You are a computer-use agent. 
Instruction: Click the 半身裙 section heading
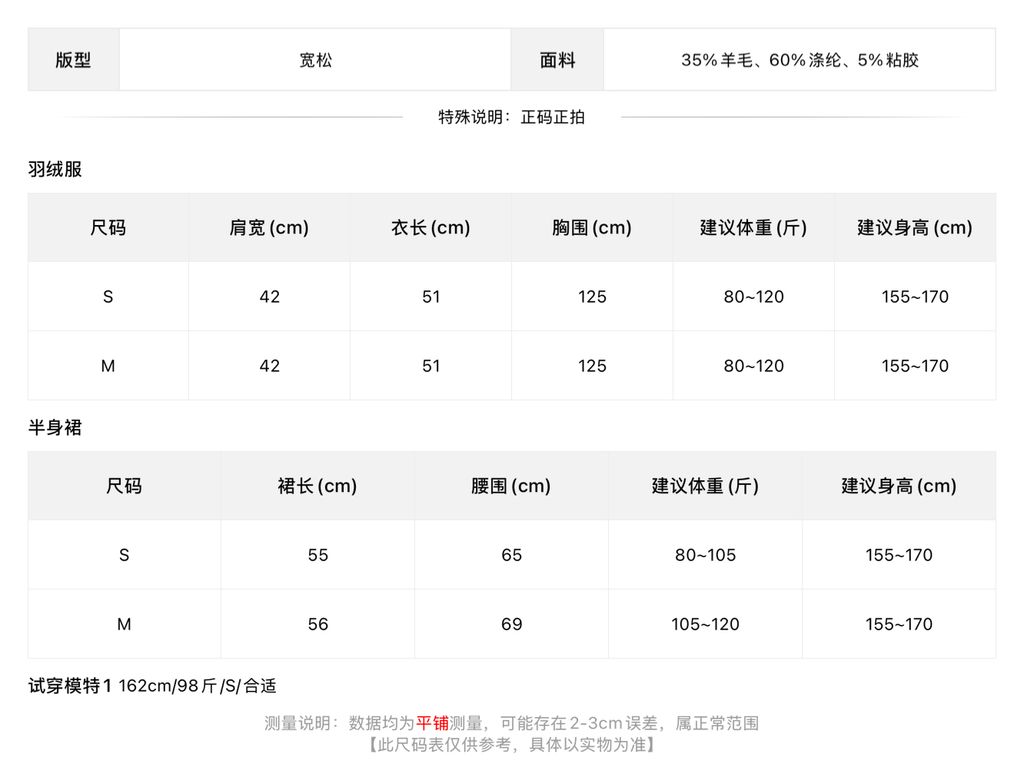(55, 427)
